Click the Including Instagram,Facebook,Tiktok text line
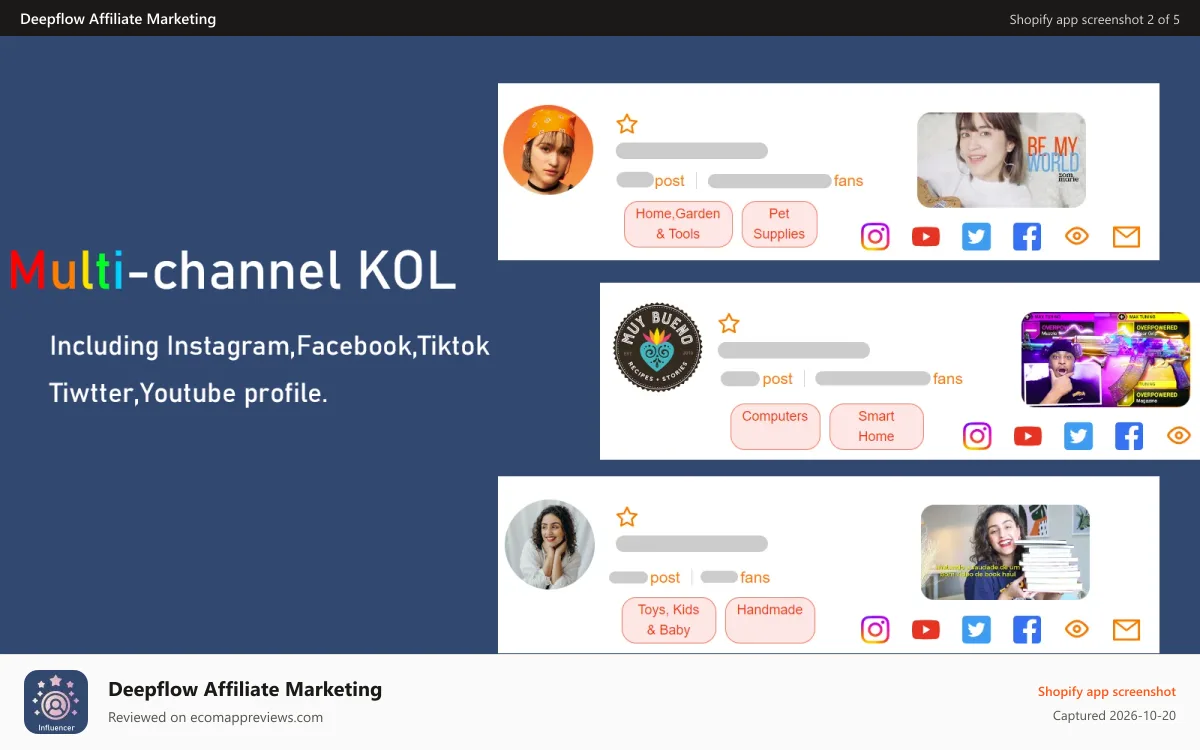Image resolution: width=1200 pixels, height=750 pixels. (270, 346)
